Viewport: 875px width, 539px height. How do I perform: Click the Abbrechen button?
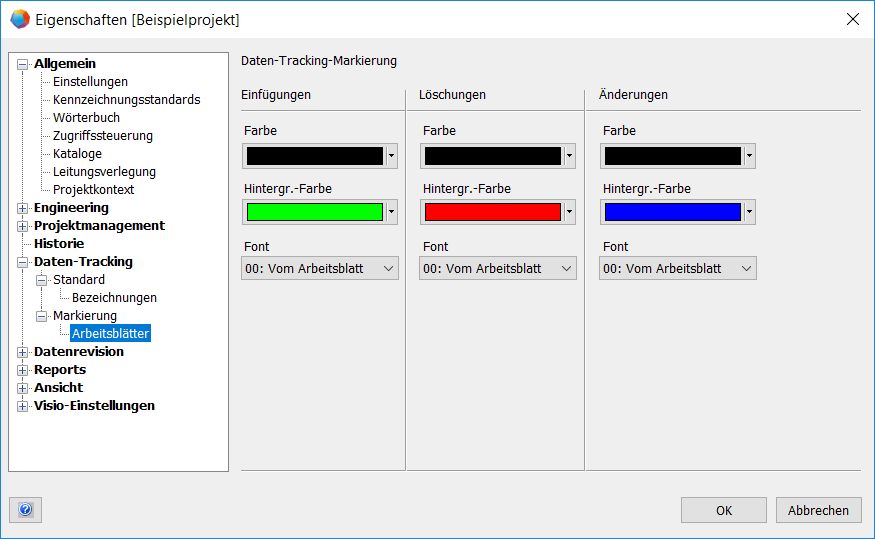pyautogui.click(x=818, y=510)
